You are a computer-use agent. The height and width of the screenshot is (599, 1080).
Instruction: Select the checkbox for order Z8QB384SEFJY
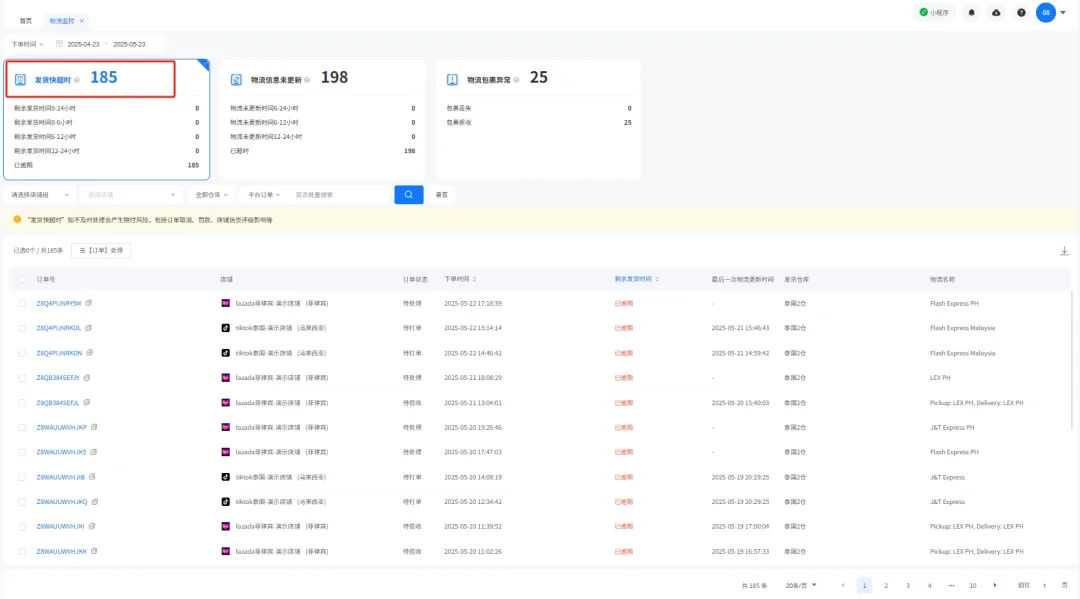(x=22, y=377)
